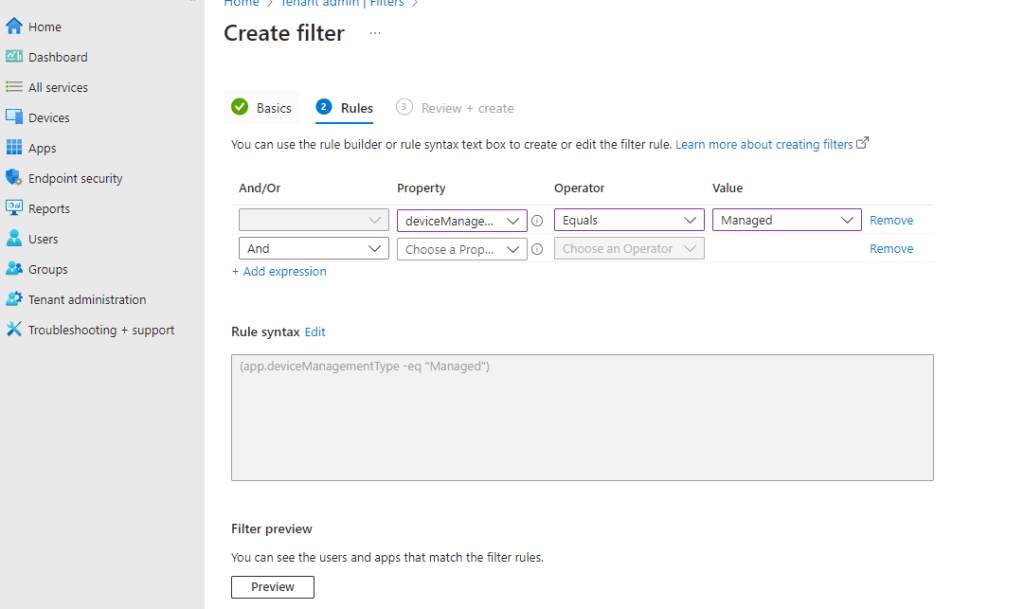Viewport: 1024px width, 609px height.
Task: Click the Devices icon in sidebar
Action: pos(14,117)
